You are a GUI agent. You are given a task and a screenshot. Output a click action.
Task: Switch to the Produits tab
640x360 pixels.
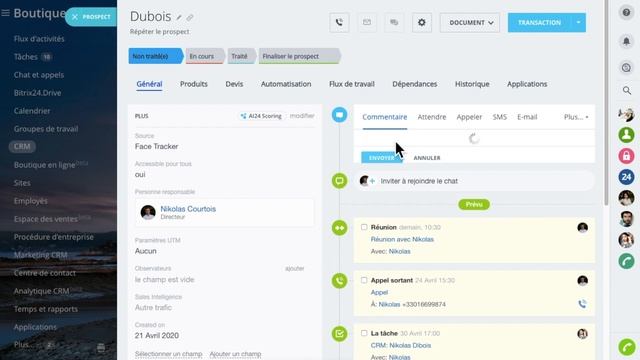193,84
